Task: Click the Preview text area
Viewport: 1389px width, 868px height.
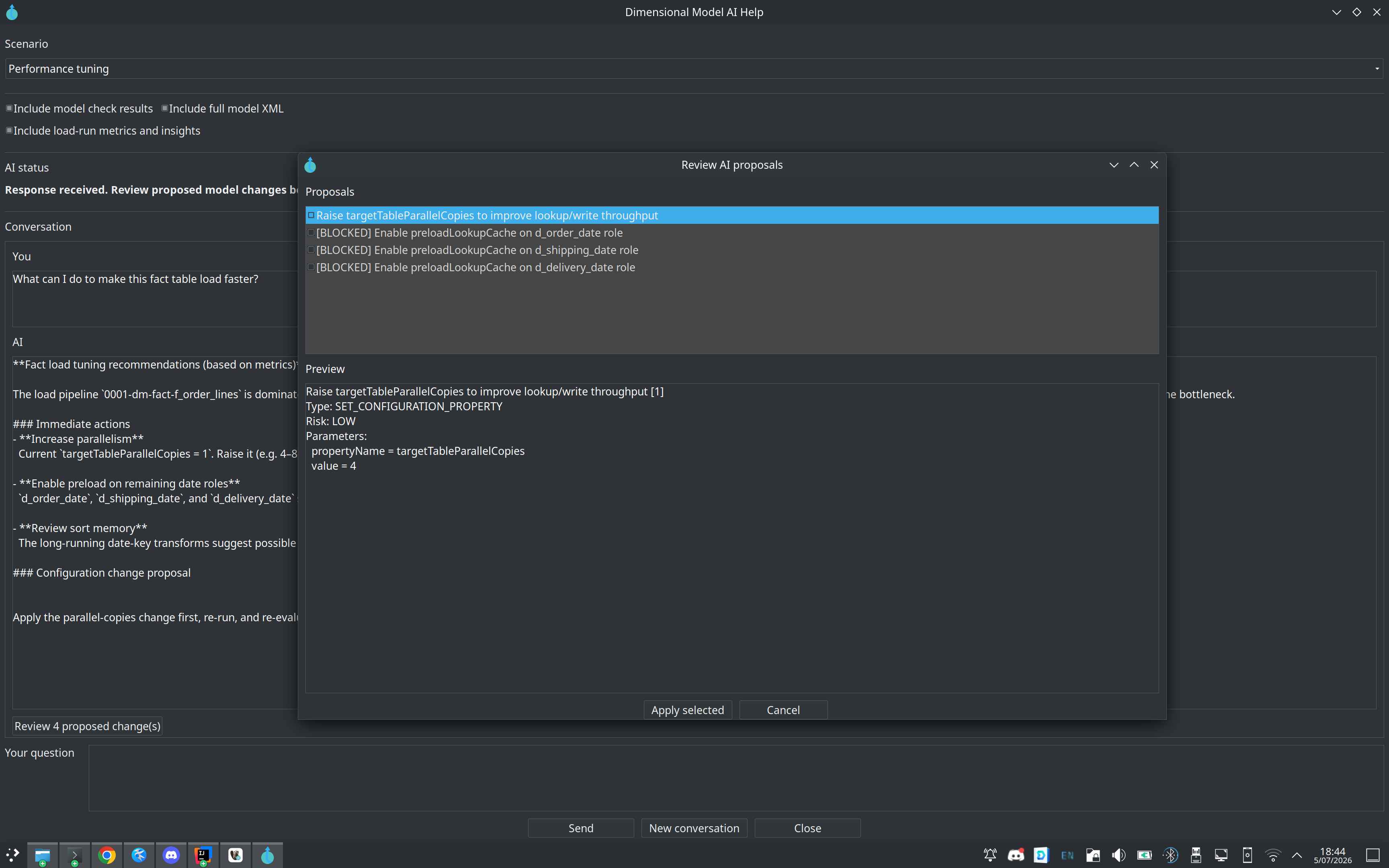Action: (732, 538)
